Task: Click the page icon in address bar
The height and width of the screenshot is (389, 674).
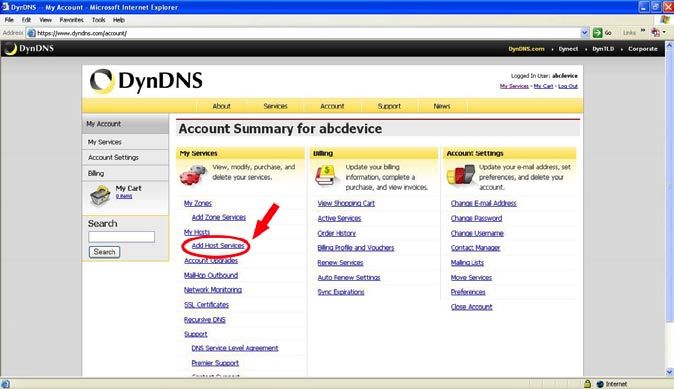Action: pyautogui.click(x=31, y=33)
